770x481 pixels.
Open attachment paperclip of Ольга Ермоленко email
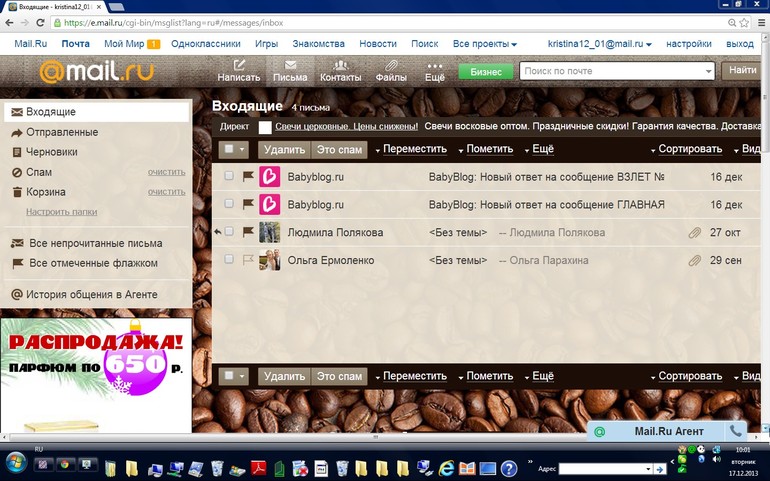click(694, 260)
